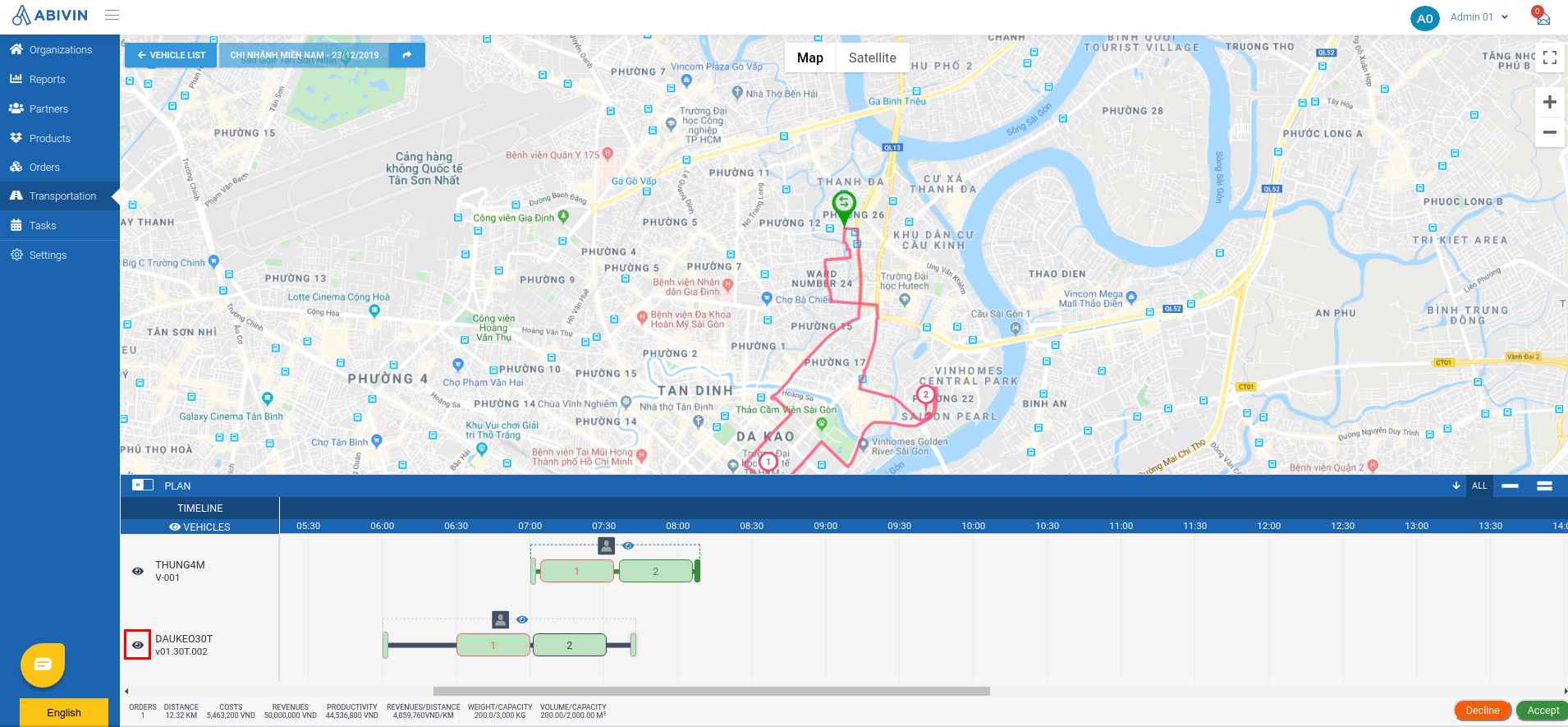Click the timeline horizontal scrollbar thumb
The image size is (1568, 727).
[711, 692]
